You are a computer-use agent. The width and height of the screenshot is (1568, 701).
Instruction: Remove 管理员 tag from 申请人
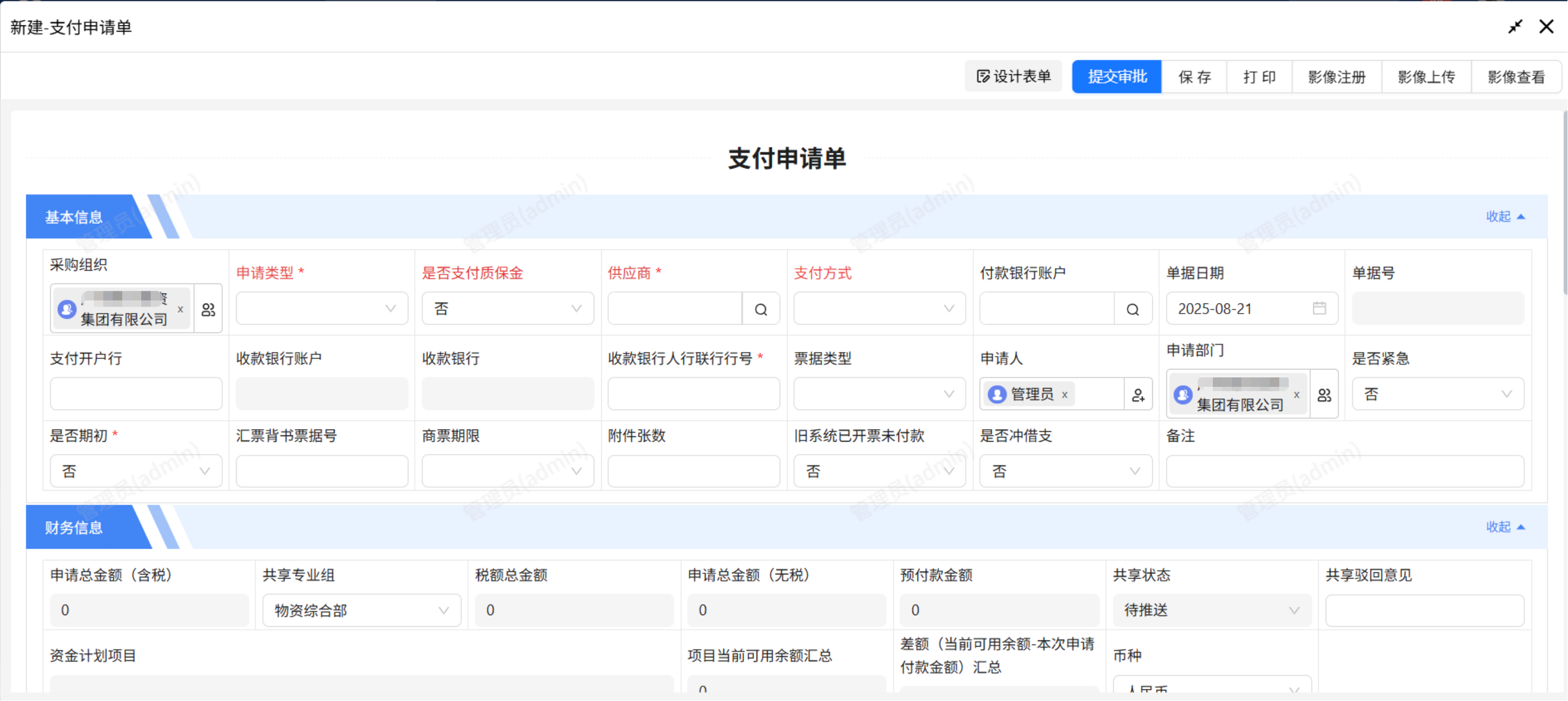click(x=1065, y=395)
